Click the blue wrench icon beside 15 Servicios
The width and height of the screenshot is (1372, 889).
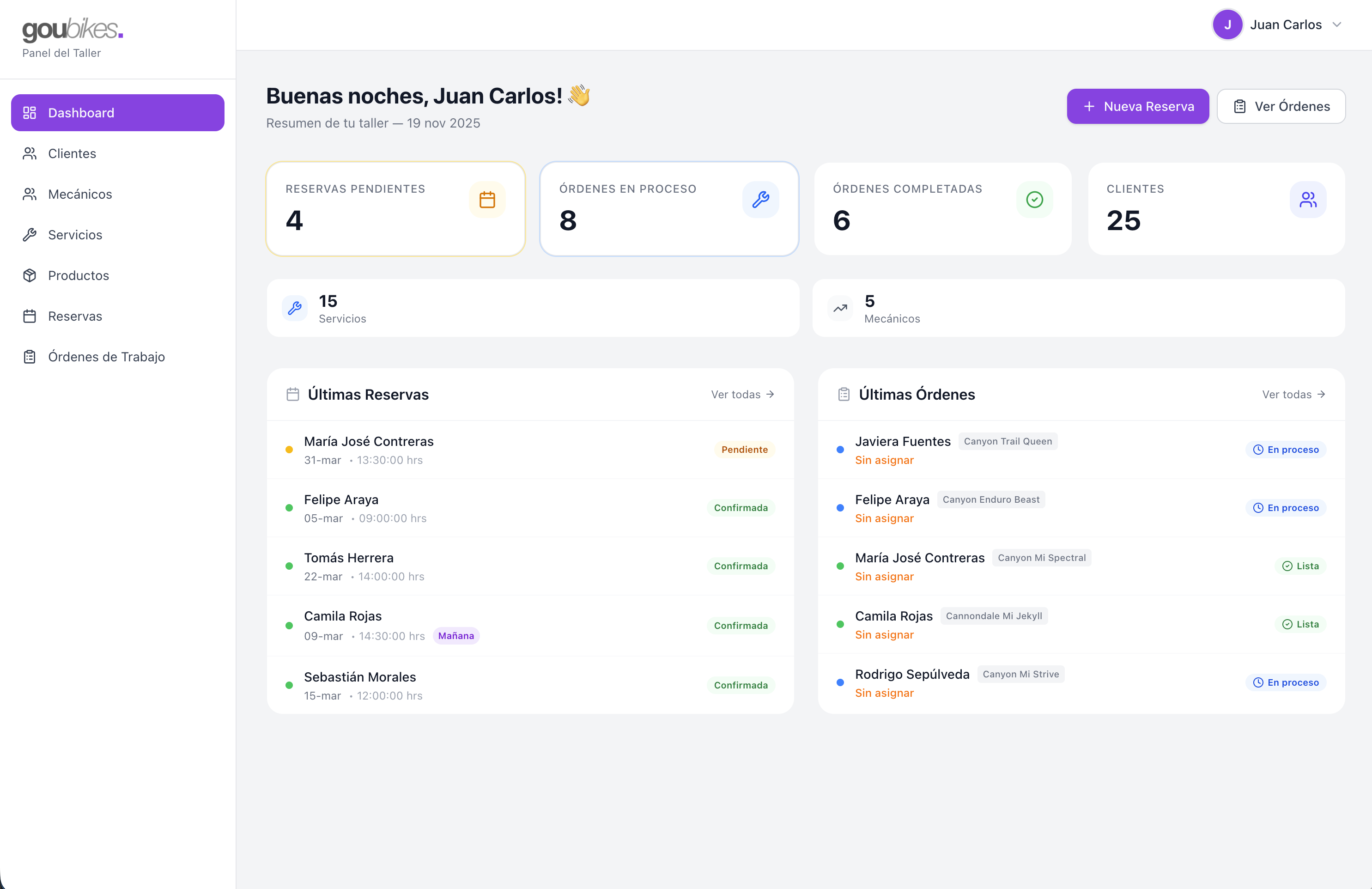click(x=295, y=308)
